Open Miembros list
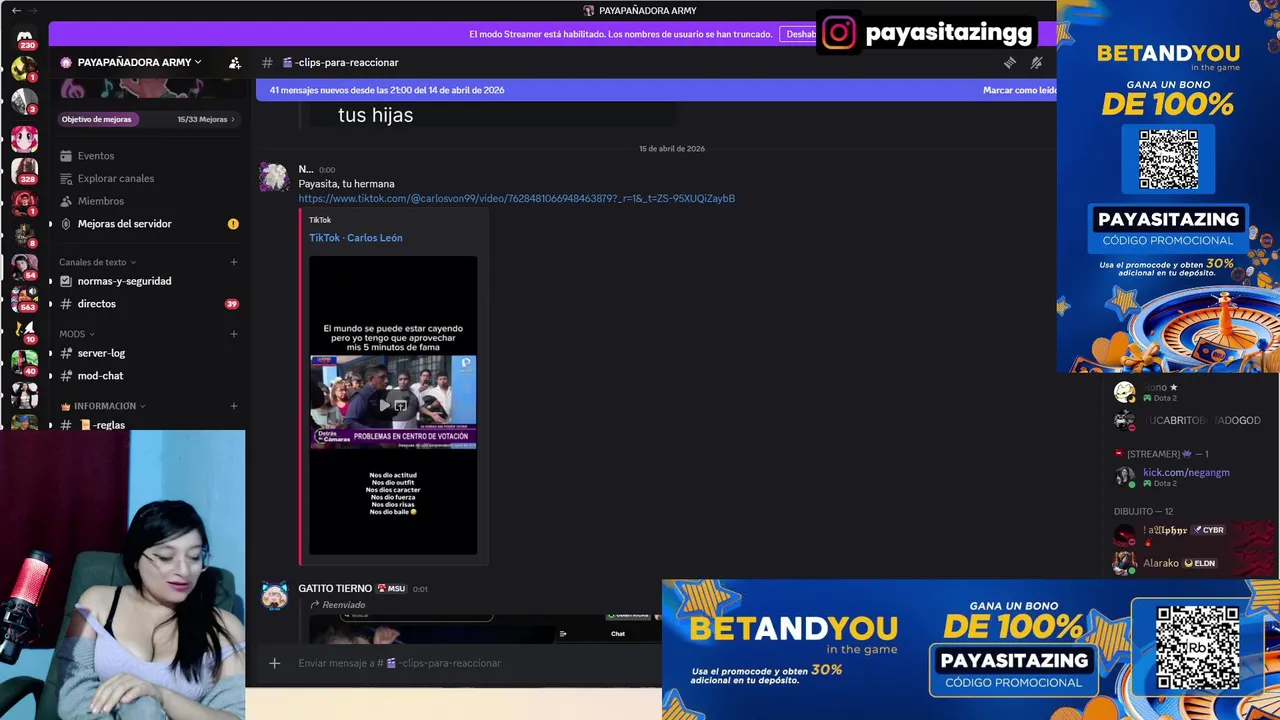The image size is (1280, 720). click(101, 201)
